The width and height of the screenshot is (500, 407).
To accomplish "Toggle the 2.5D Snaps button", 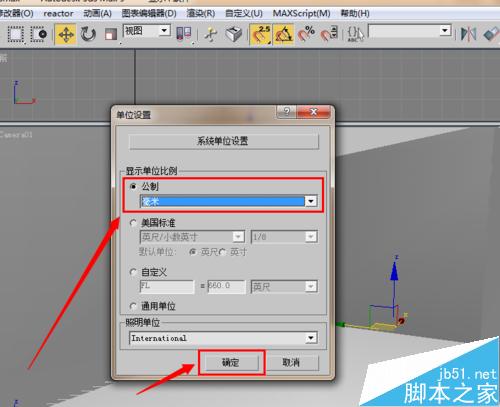I will 261,34.
